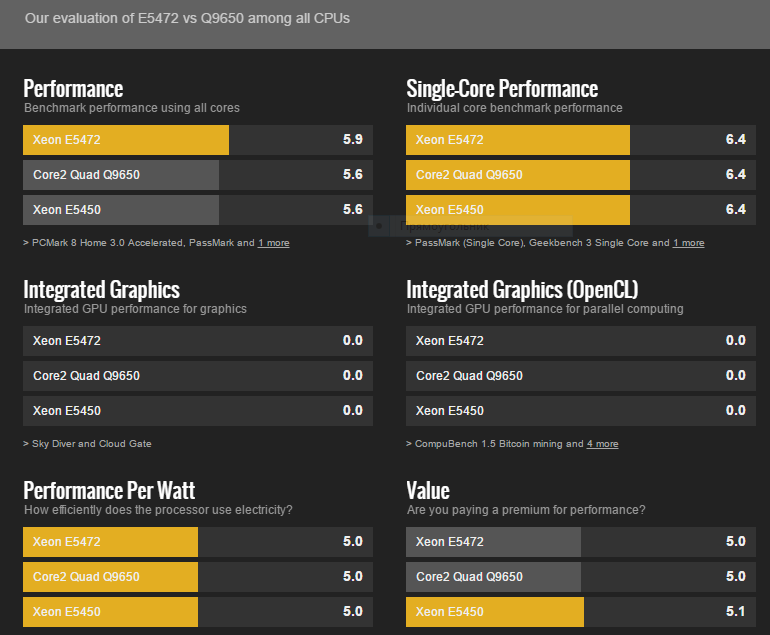Click Xeon E5450 bar in Single-Core Performance

click(581, 210)
